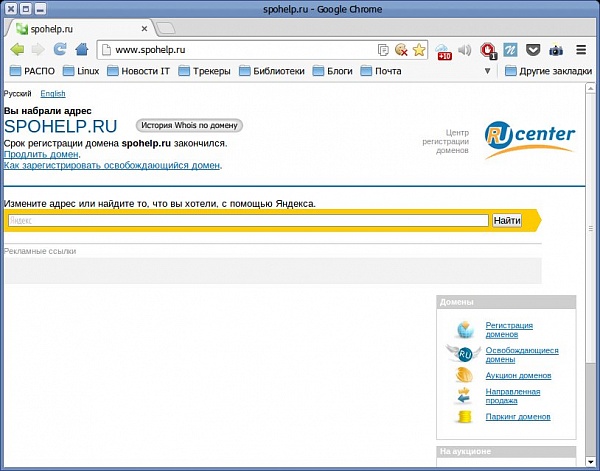600x471 pixels.
Task: Click the page copy icon in address bar
Action: click(x=383, y=50)
